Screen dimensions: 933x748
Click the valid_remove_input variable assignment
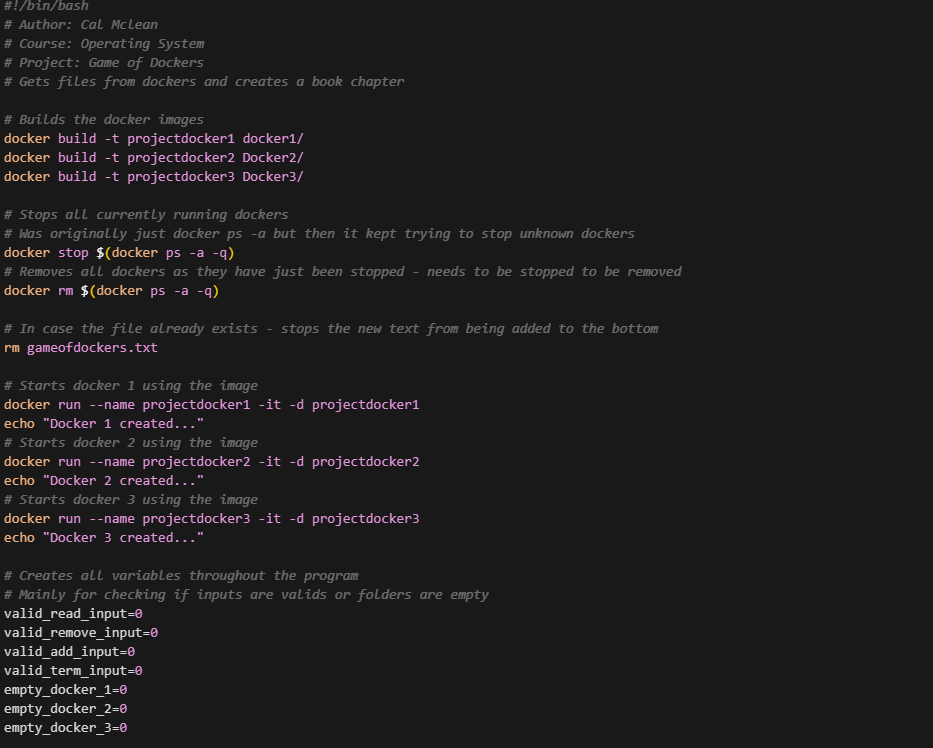click(x=81, y=633)
